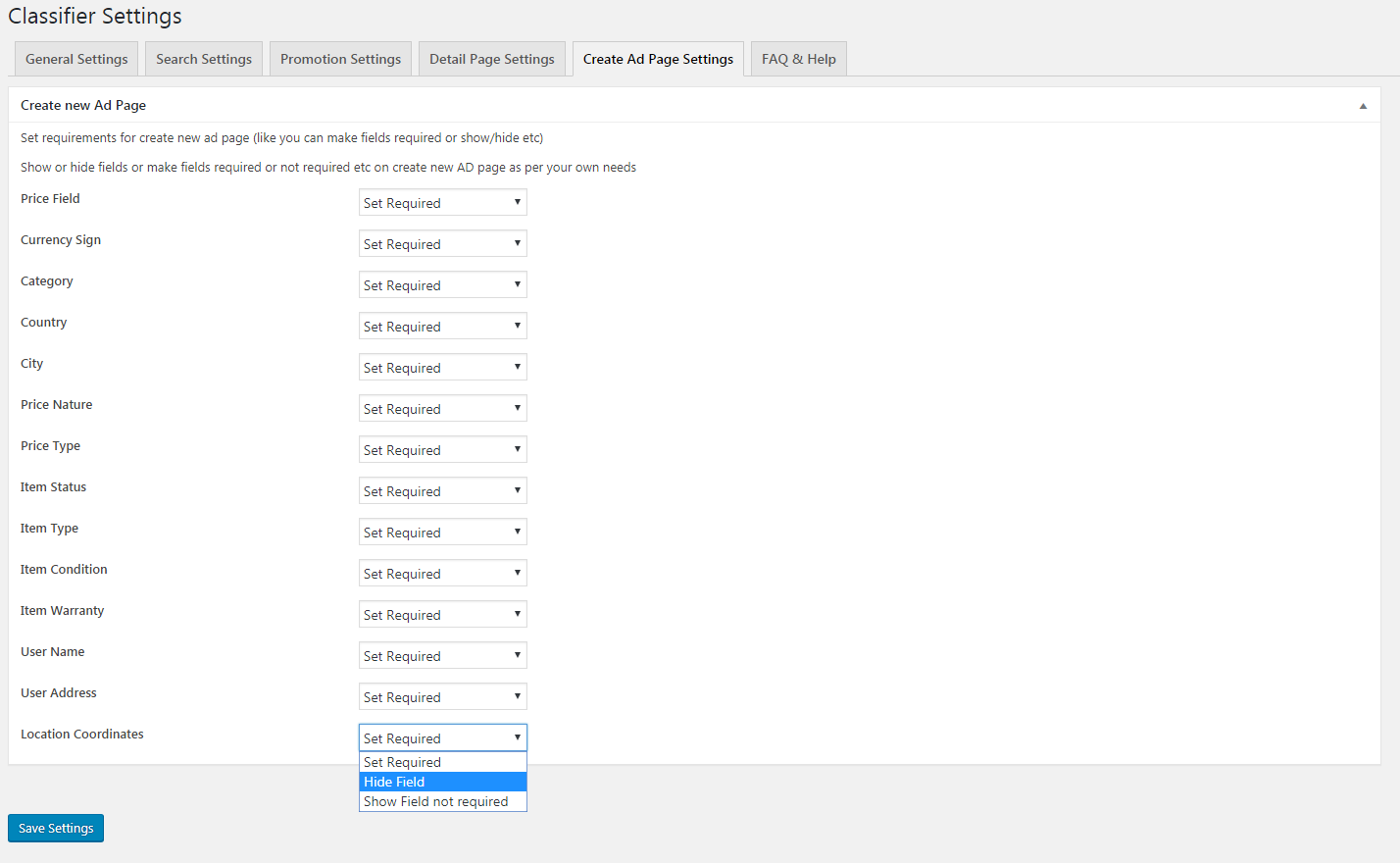Open the Item Warranty dropdown
The height and width of the screenshot is (863, 1400).
pyautogui.click(x=442, y=615)
